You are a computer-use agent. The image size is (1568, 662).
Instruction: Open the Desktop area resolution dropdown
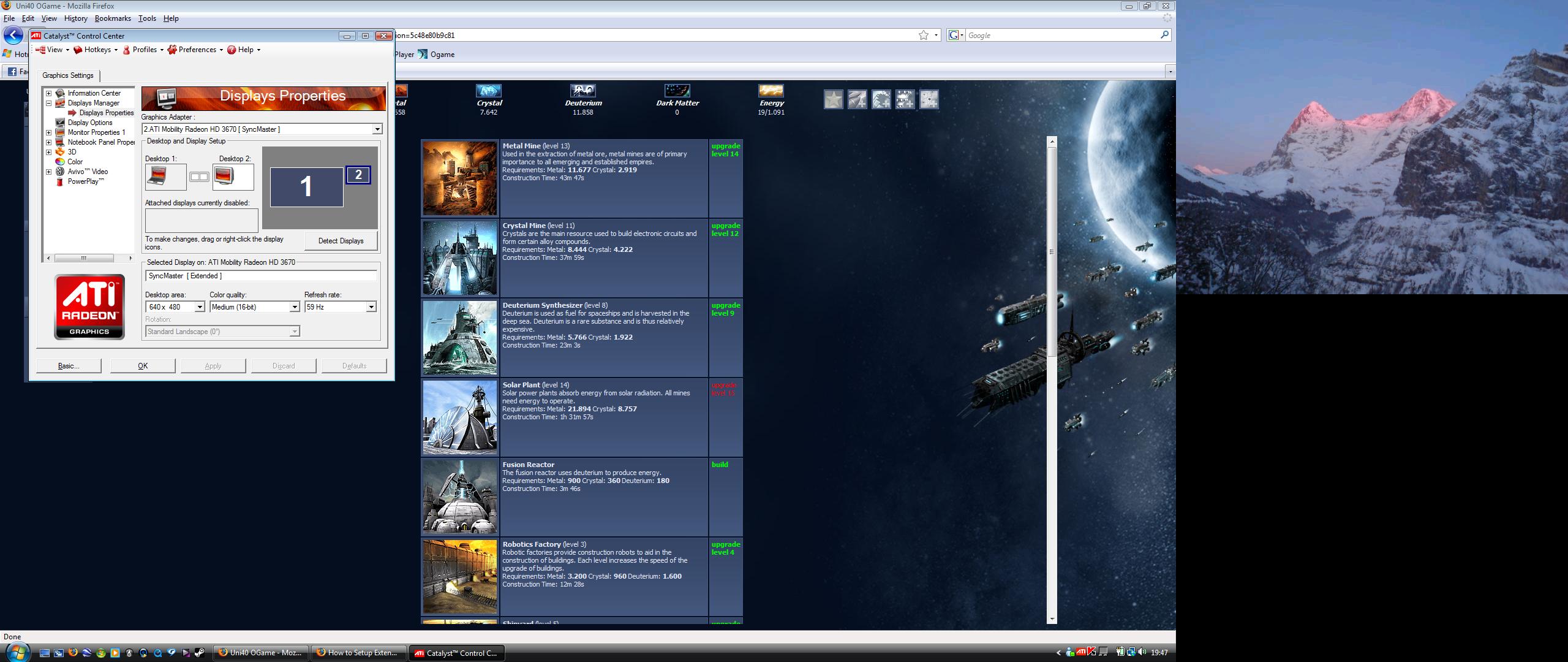click(x=199, y=307)
